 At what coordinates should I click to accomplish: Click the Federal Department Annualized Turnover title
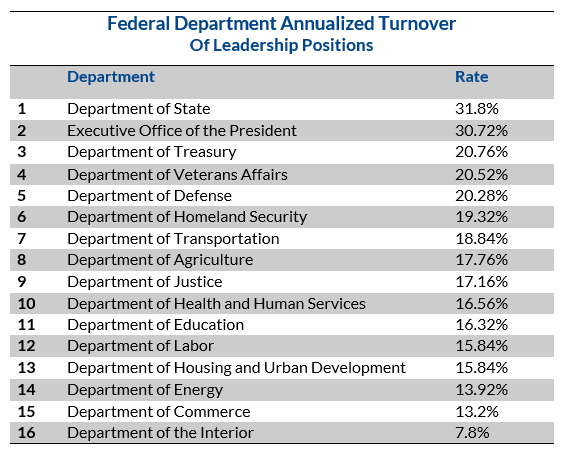[x=282, y=24]
